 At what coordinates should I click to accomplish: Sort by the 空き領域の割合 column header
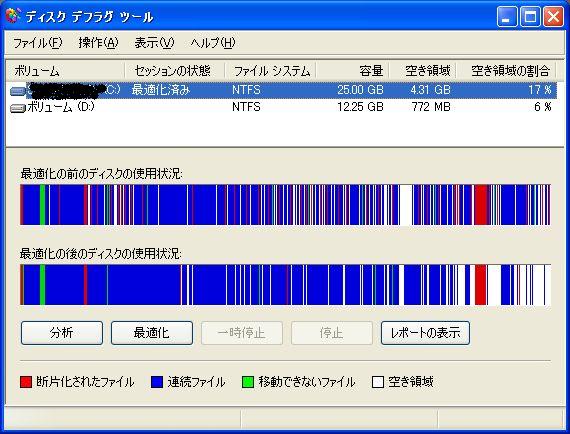pos(506,71)
